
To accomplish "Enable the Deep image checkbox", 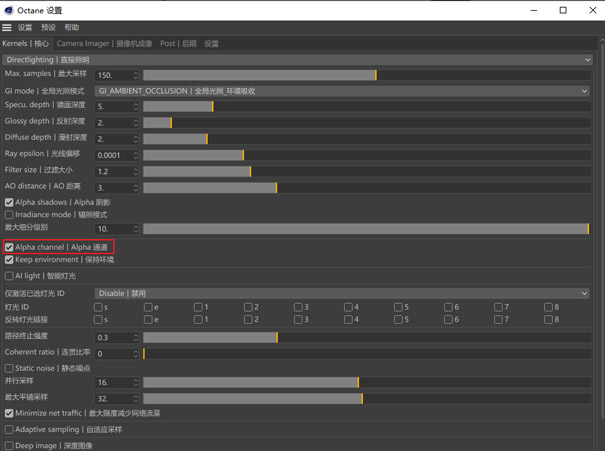I will coord(9,446).
